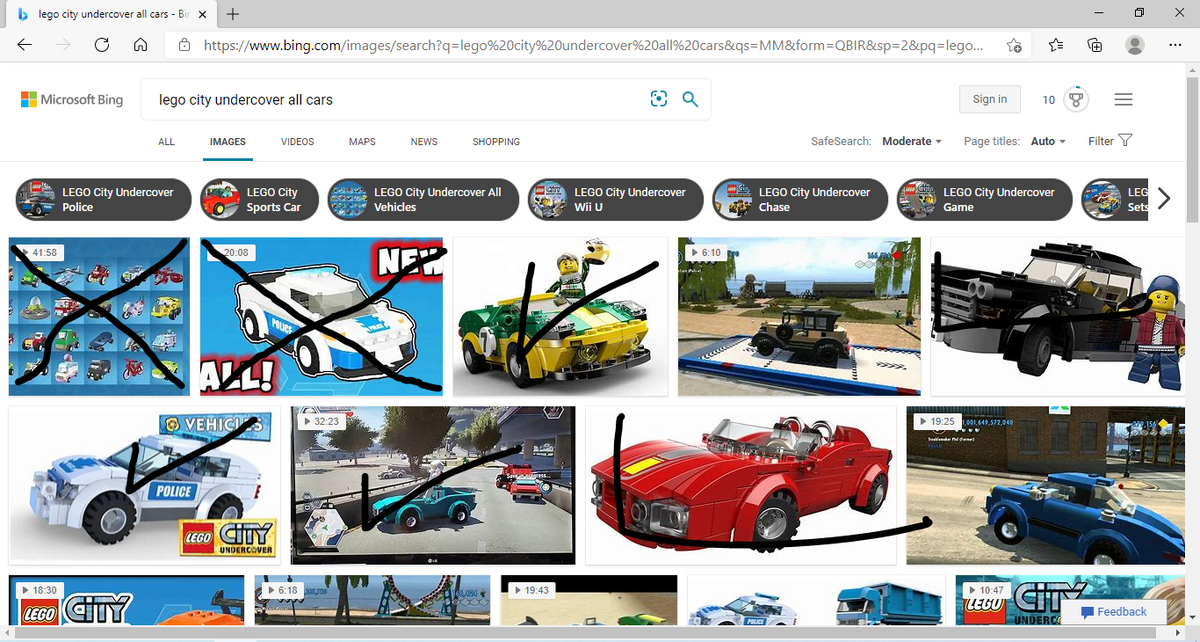Open the SHOPPING tab
The height and width of the screenshot is (642, 1200).
tap(496, 142)
